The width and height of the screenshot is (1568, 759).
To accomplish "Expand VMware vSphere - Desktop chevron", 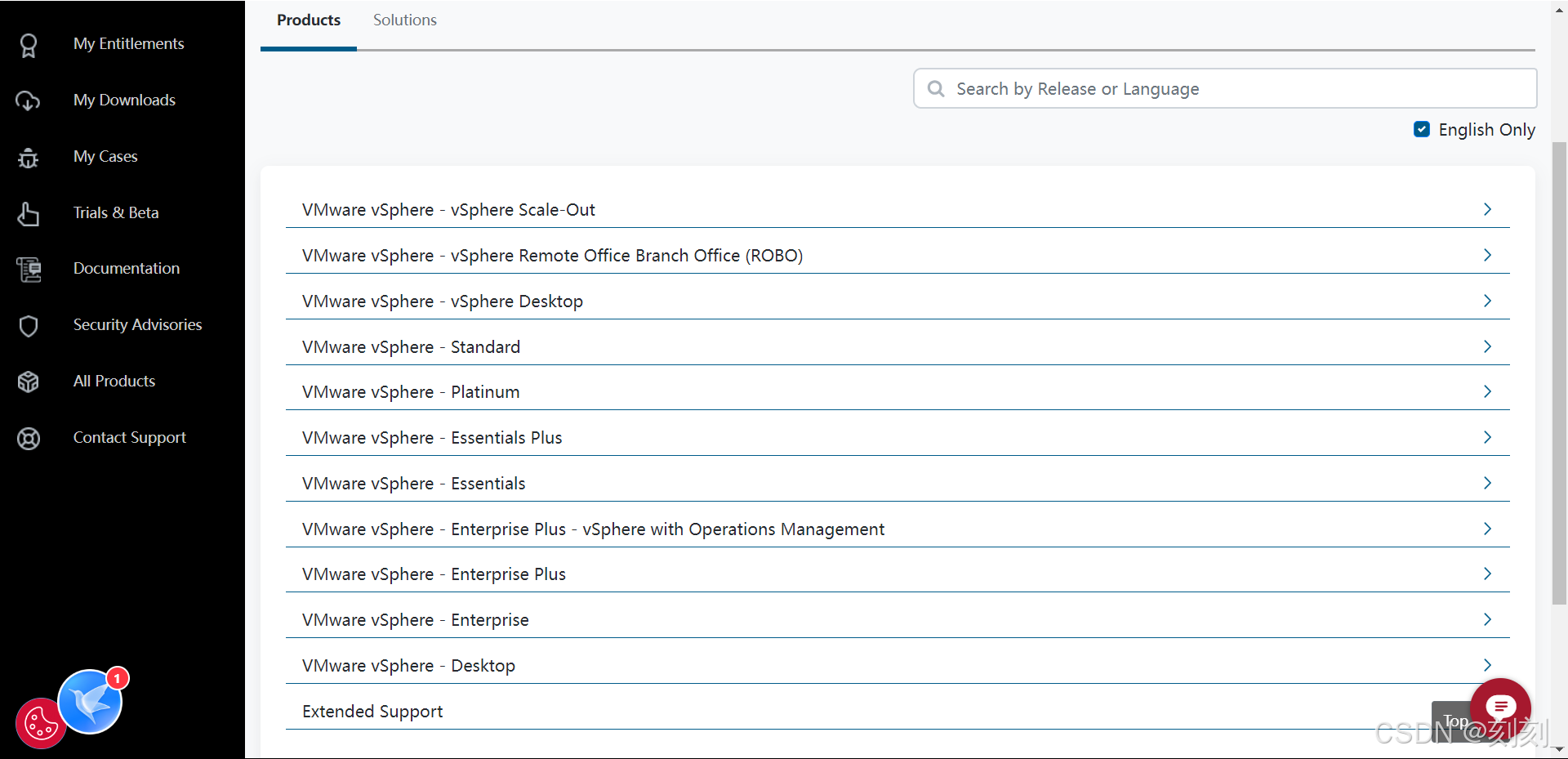I will coord(1487,665).
